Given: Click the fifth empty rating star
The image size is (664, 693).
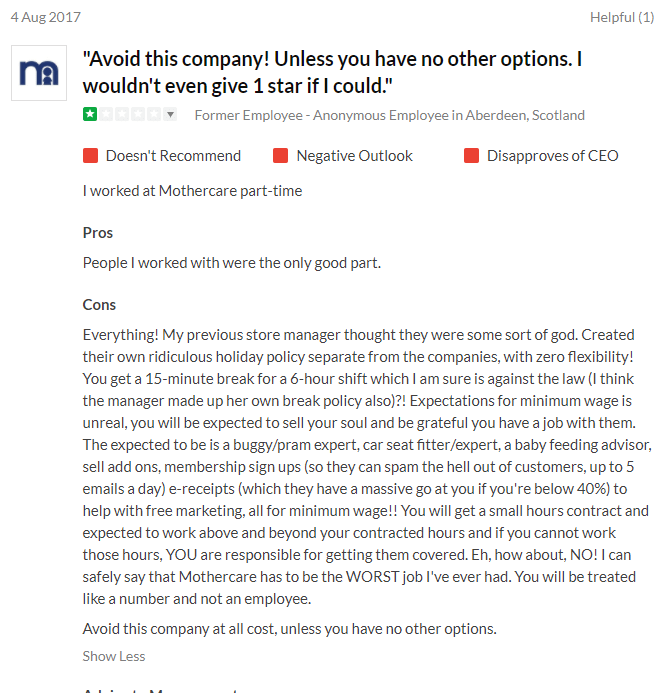Looking at the screenshot, I should (x=154, y=114).
